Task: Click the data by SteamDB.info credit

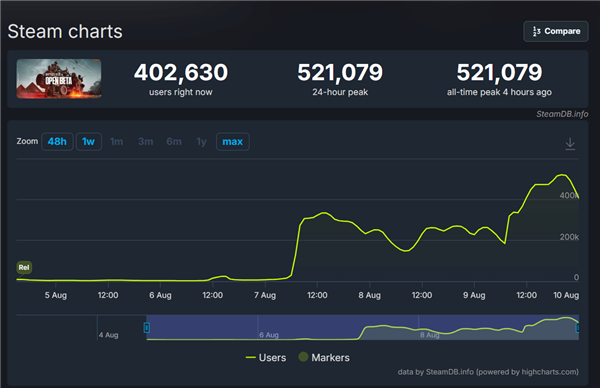Action: tap(488, 372)
